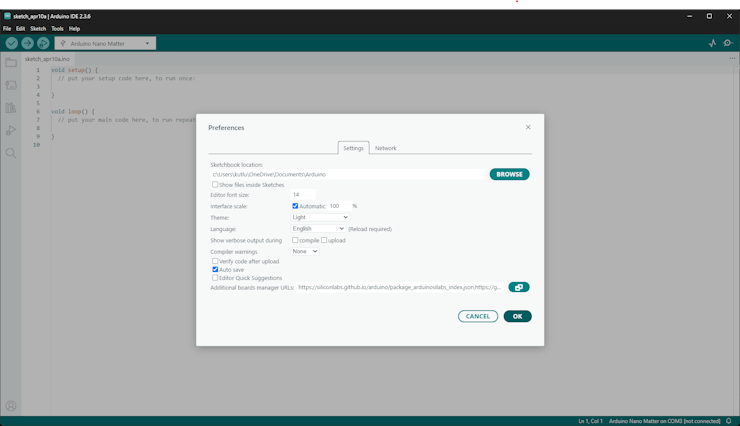Open the additional boards URLs editor icon
Viewport: 740px width, 426px height.
click(519, 287)
